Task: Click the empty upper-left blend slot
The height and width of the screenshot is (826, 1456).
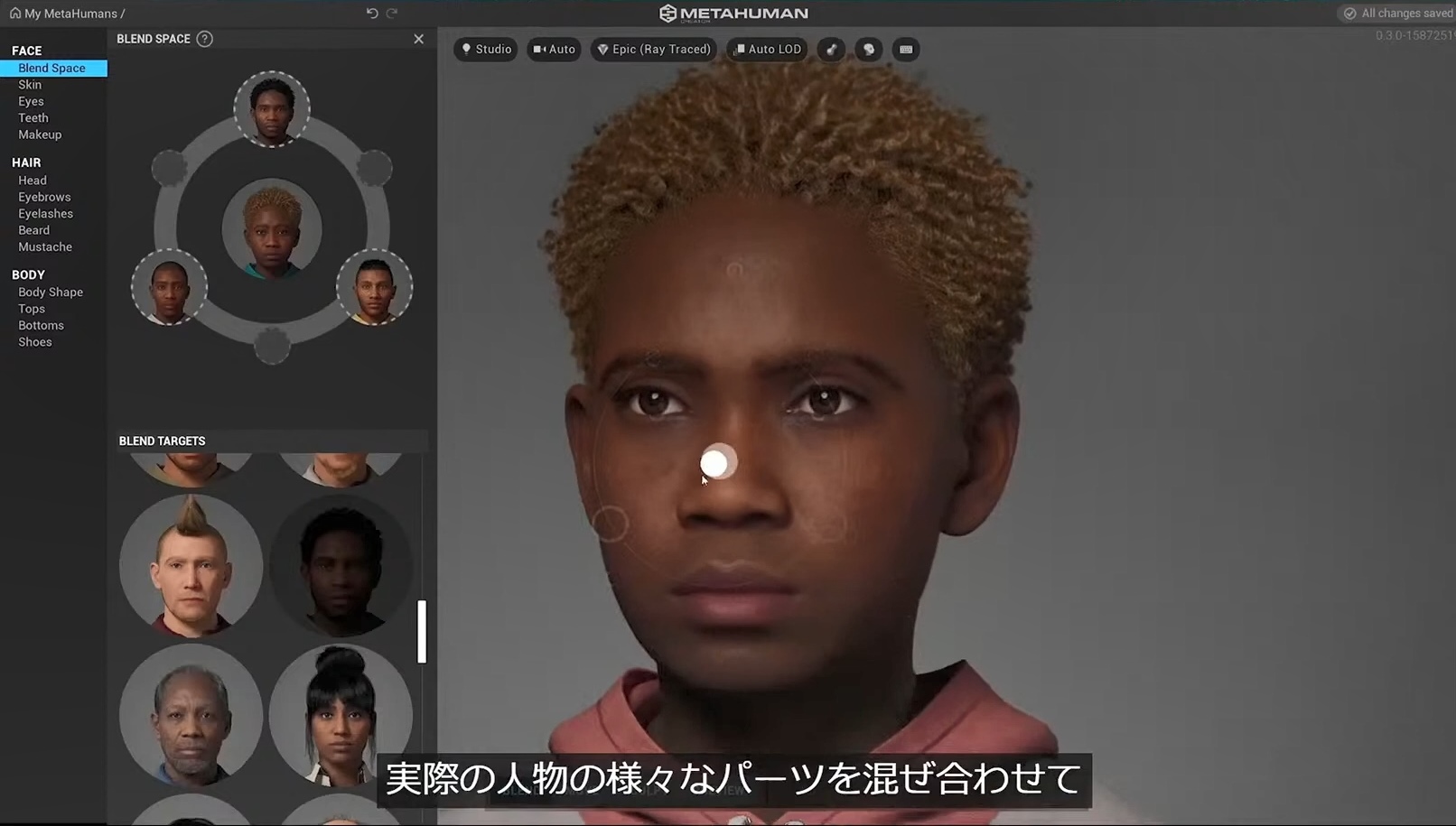Action: [x=169, y=168]
